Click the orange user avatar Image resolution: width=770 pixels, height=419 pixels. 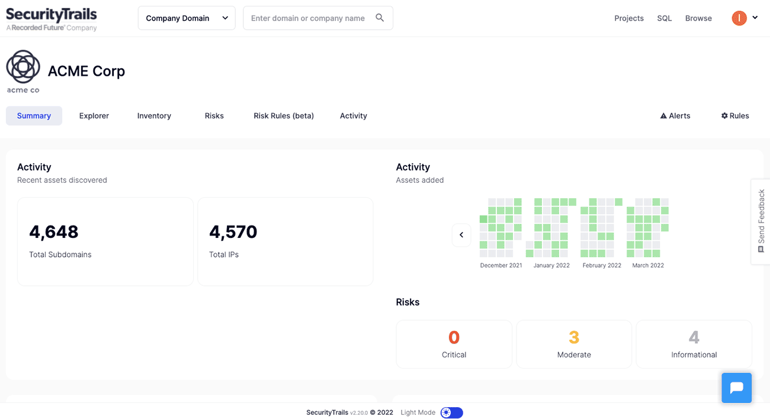[739, 18]
